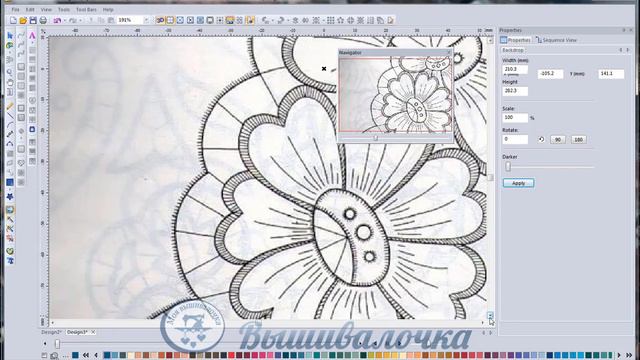Viewport: 640px width, 360px height.
Task: Switch to the Properties tab
Action: tap(515, 40)
